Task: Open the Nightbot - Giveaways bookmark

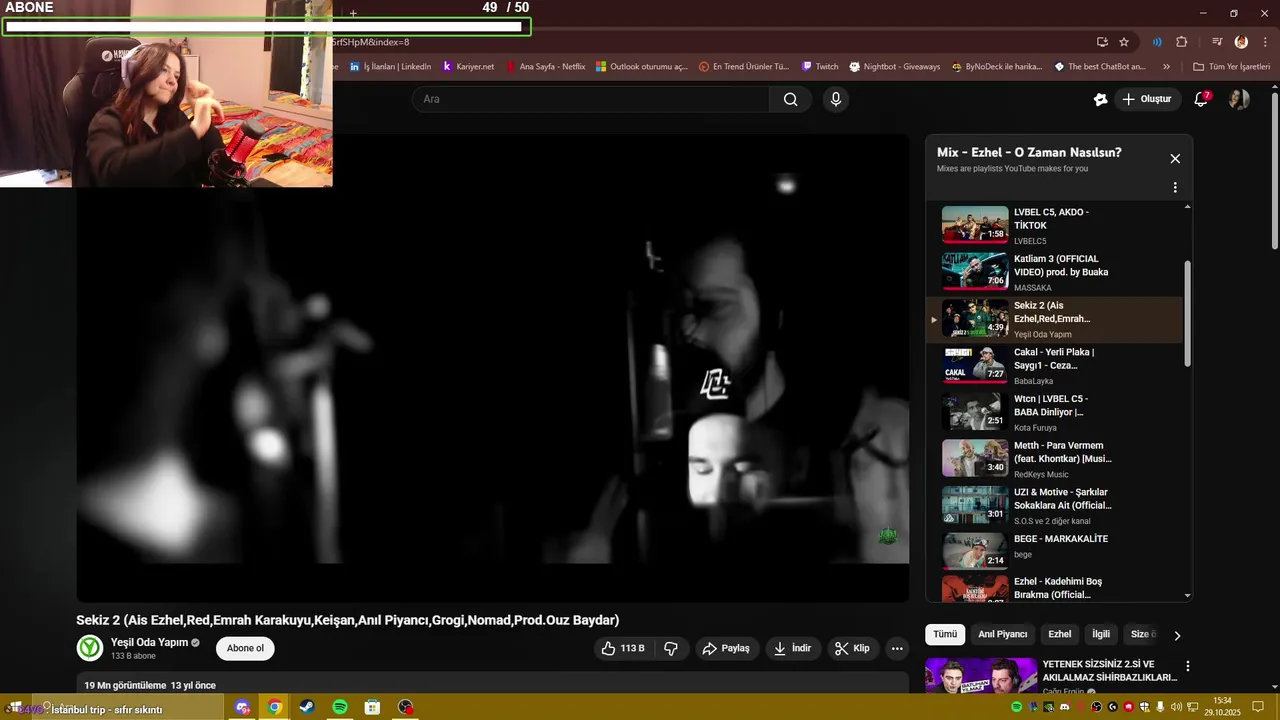Action: [895, 67]
